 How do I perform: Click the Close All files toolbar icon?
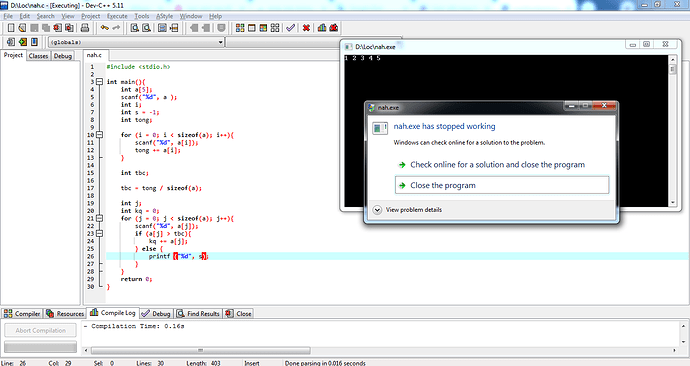pyautogui.click(x=70, y=28)
